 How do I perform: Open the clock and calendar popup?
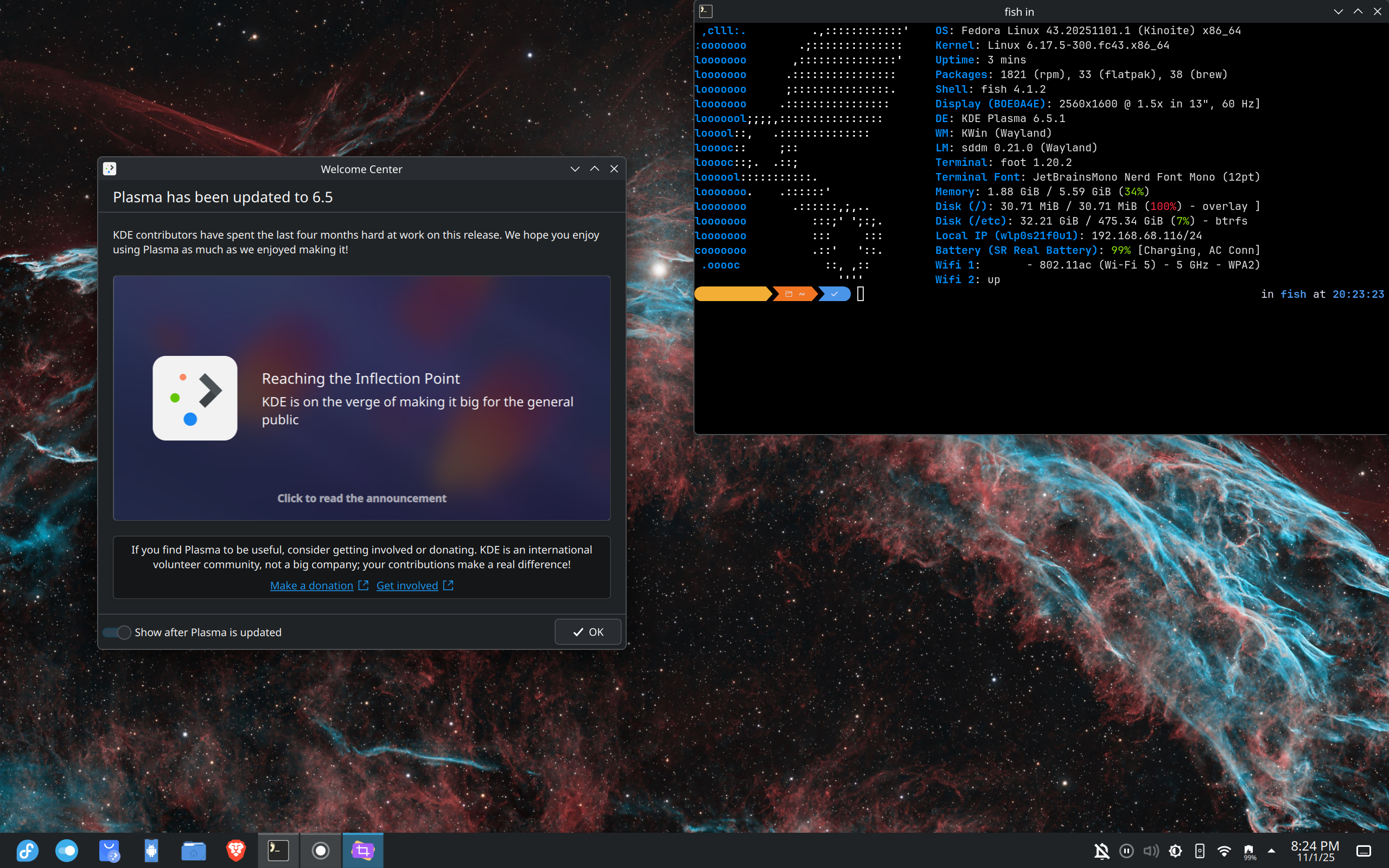[1315, 851]
